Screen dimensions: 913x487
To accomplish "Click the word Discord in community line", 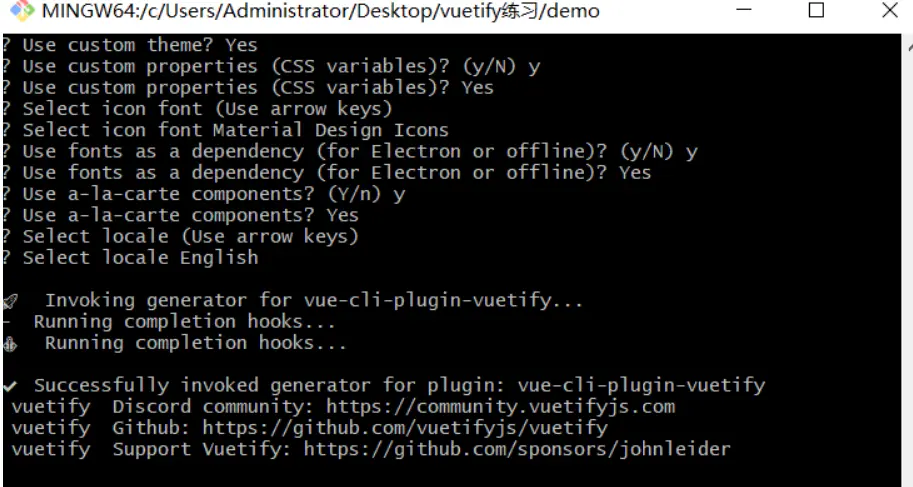I will click(x=151, y=407).
